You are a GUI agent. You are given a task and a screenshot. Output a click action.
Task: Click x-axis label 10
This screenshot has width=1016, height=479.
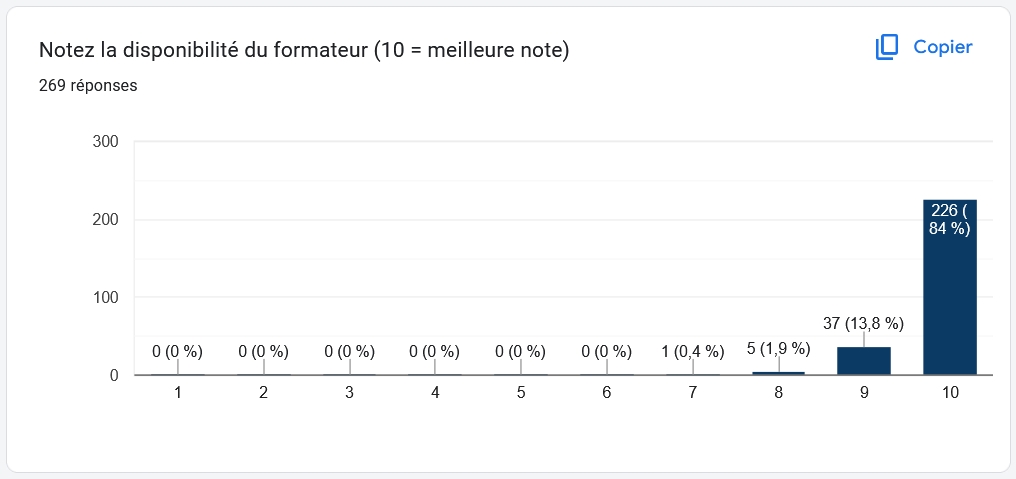coord(949,393)
